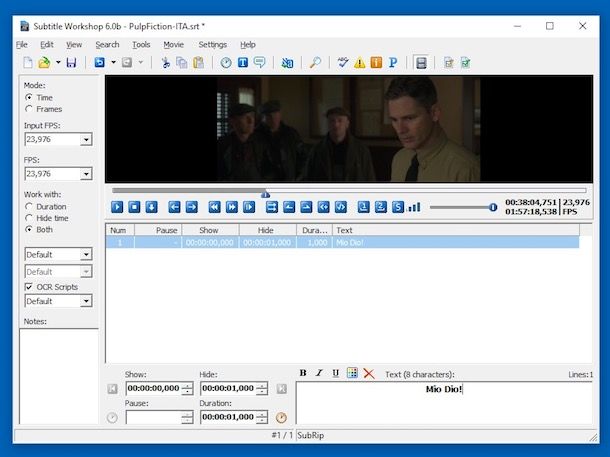Screen dimensions: 610x457
Task: Click the Hide time 00:00:01,000 input field
Action: [229, 388]
